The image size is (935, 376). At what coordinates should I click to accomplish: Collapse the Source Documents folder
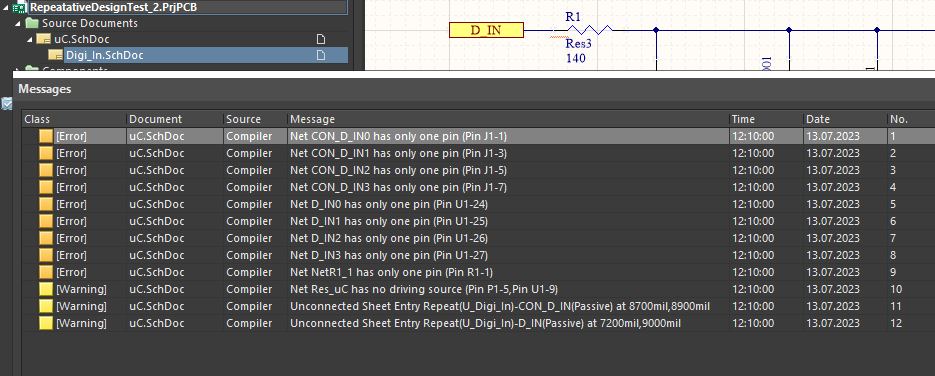coord(18,23)
